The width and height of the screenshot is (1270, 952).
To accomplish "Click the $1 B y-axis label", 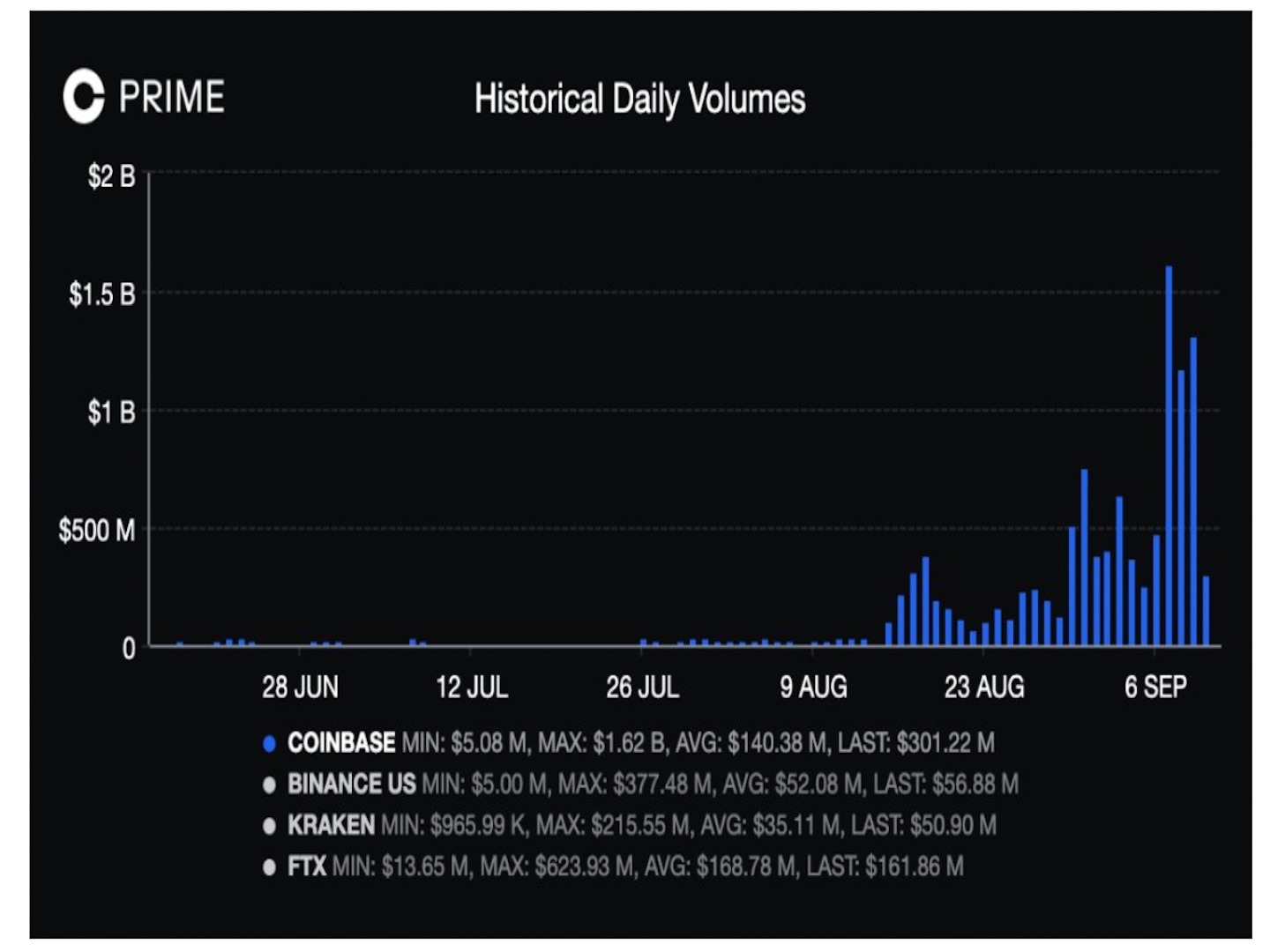I will click(111, 412).
